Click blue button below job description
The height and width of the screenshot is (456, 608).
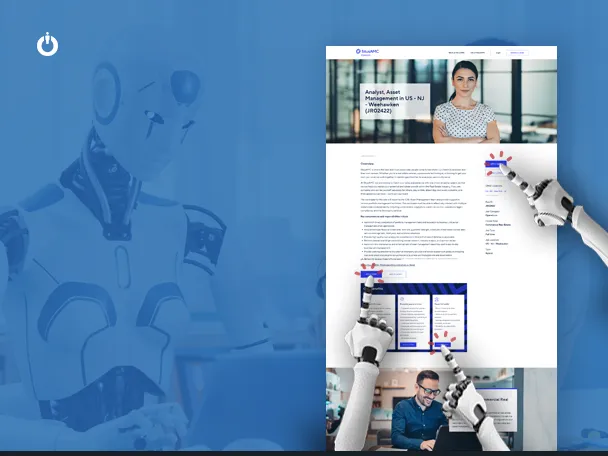point(371,274)
